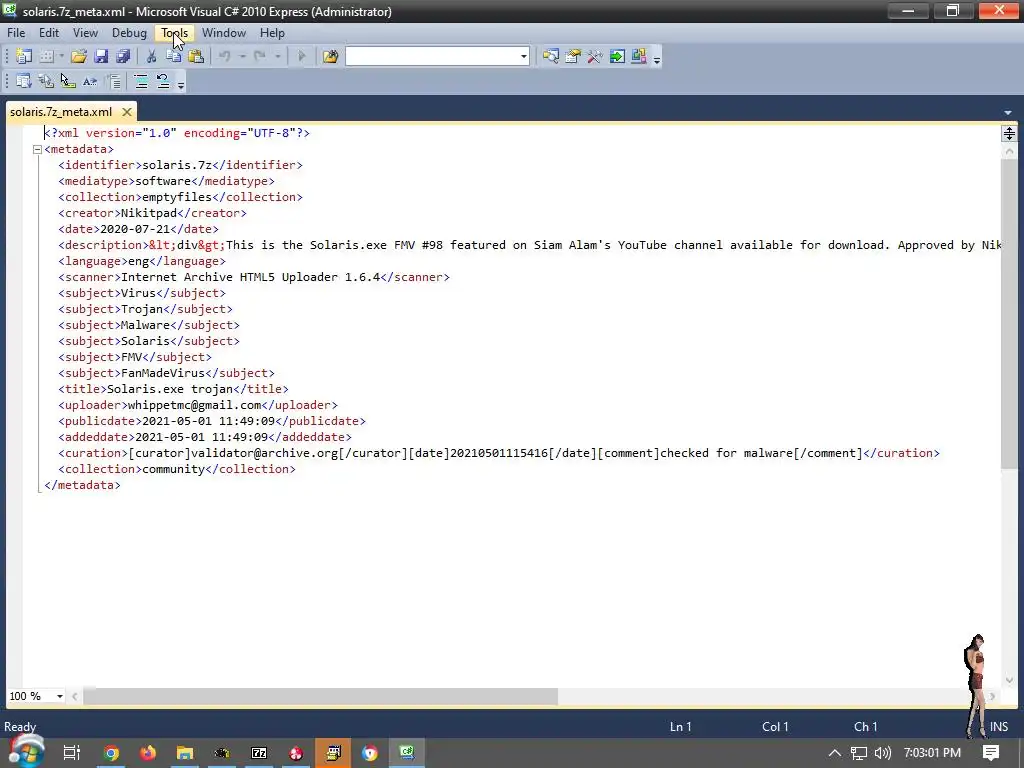
Task: Click the 'Solaris.exe trojan' title text
Action: click(170, 389)
